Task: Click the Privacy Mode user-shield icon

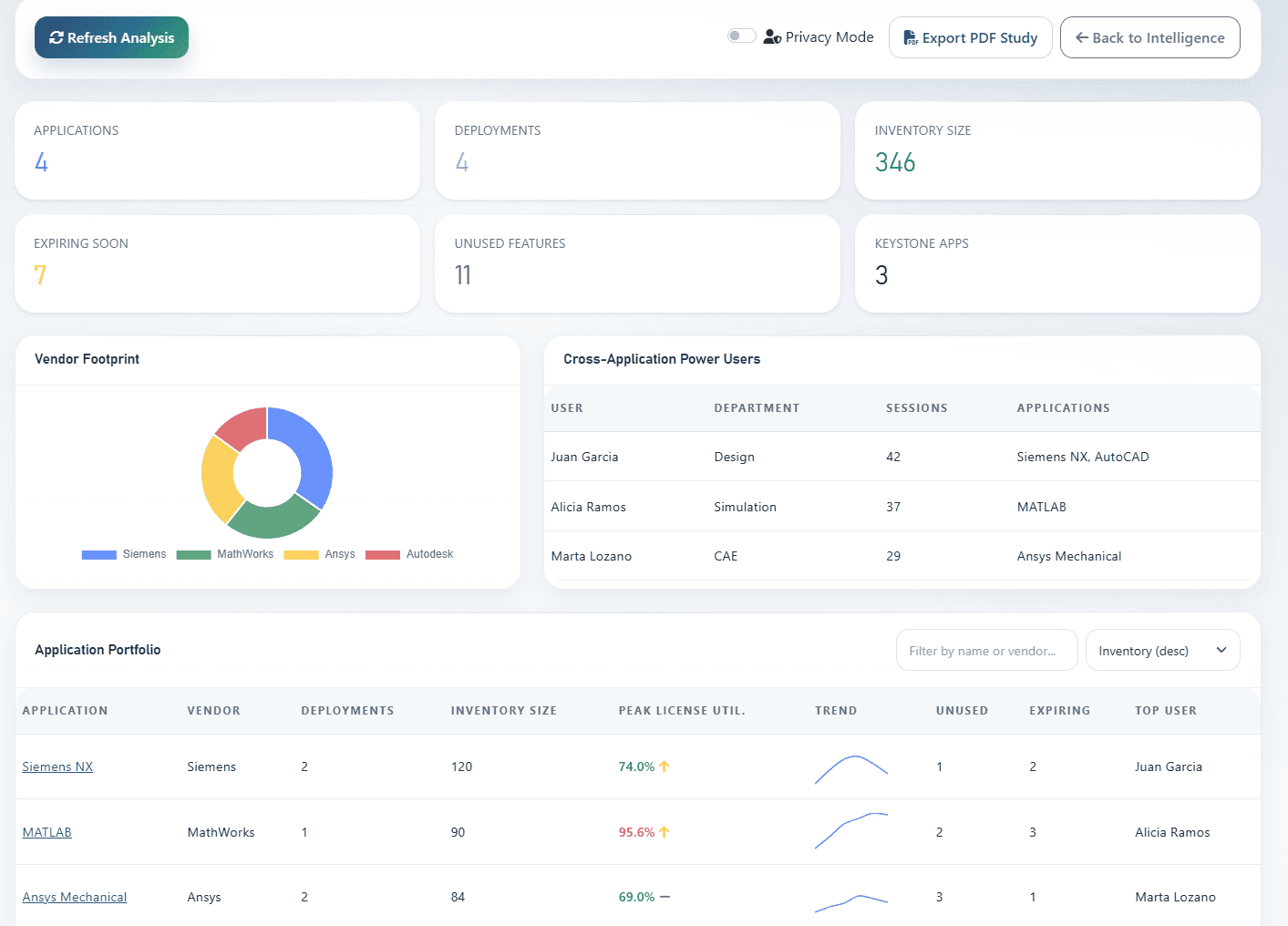Action: tap(772, 37)
